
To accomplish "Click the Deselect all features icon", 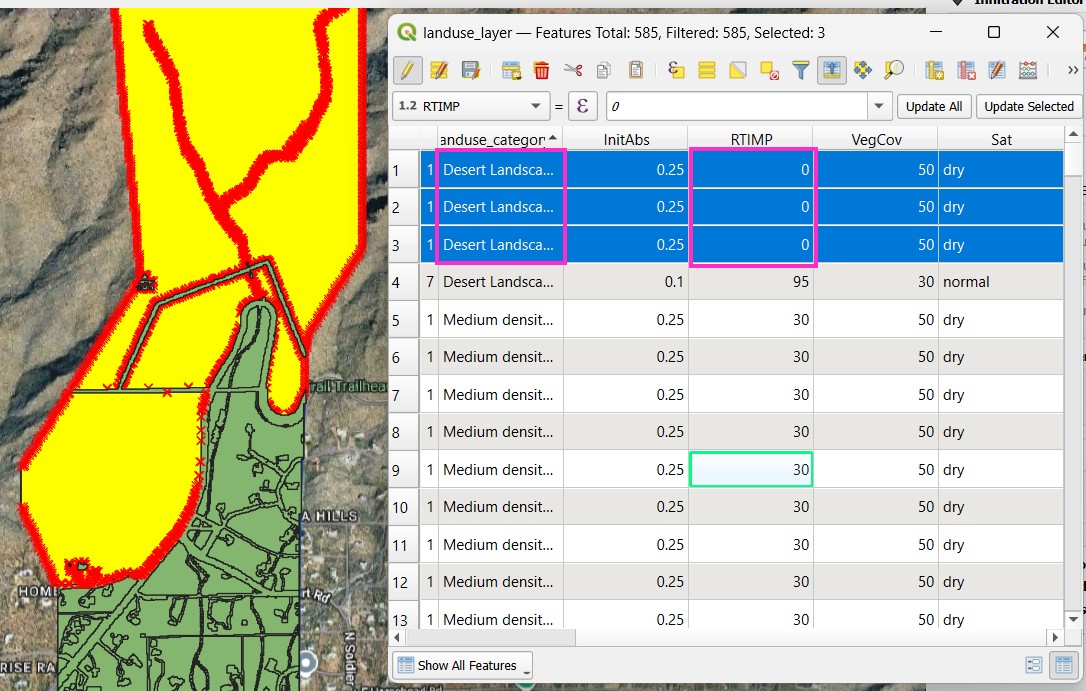I will click(769, 70).
